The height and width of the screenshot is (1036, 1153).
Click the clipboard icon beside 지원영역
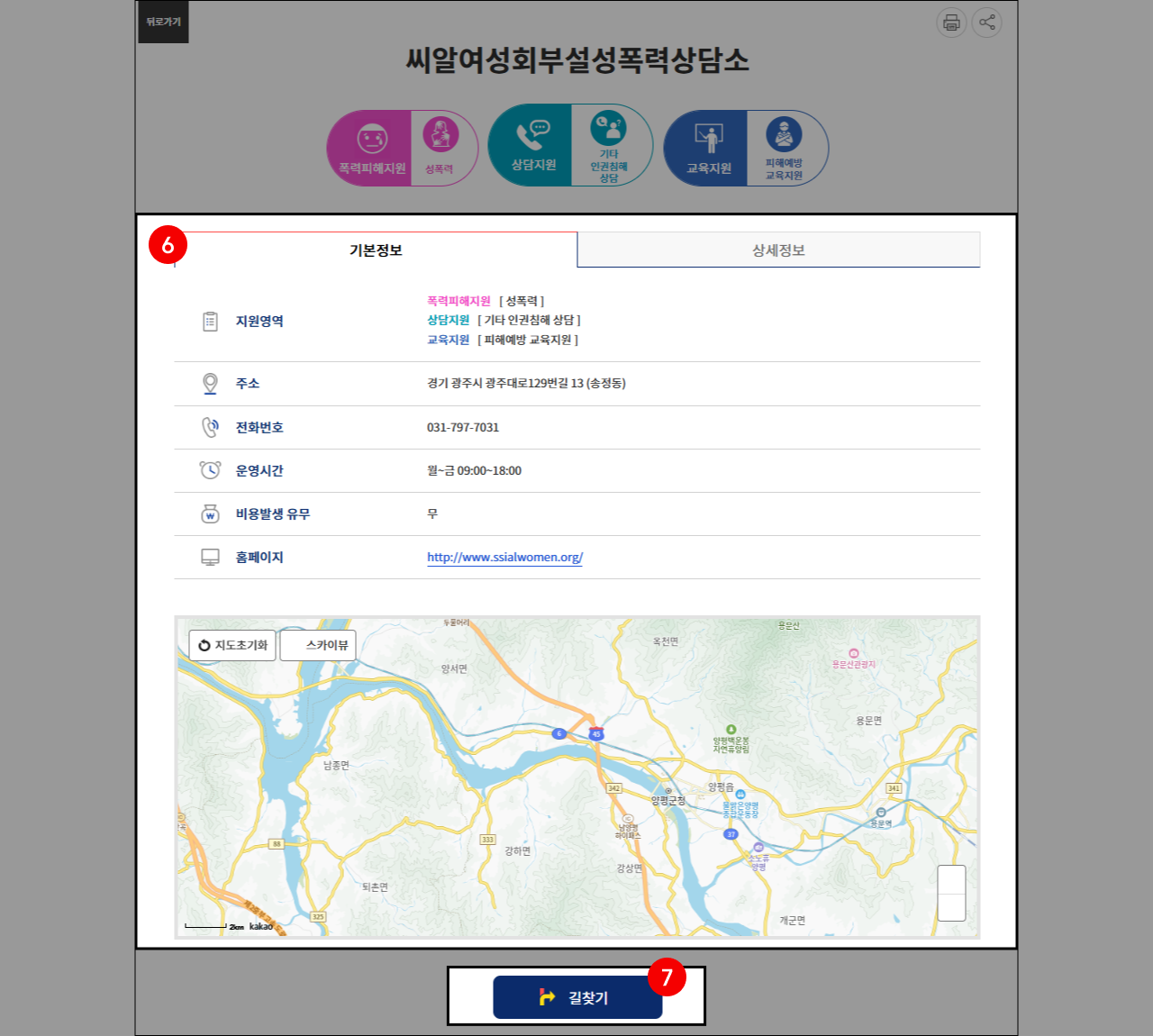pos(210,322)
